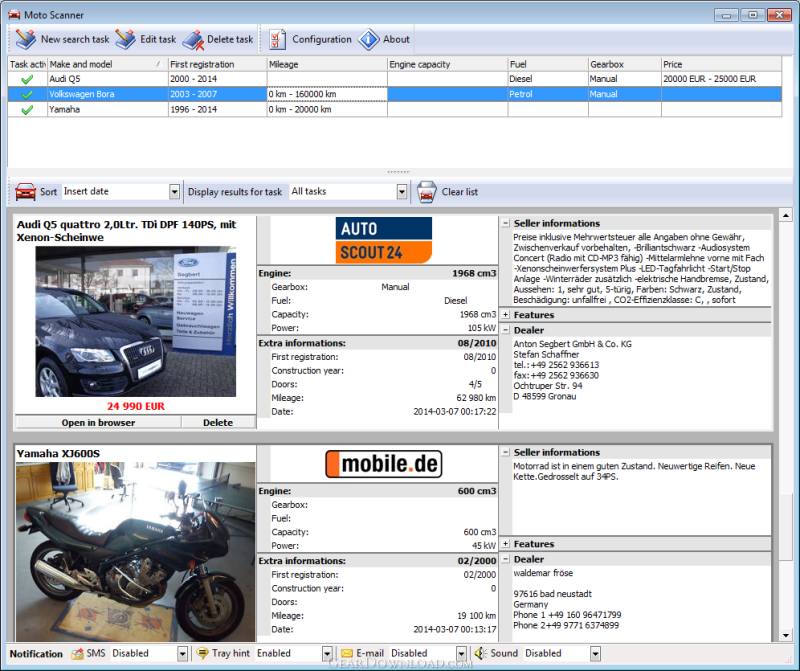800x671 pixels.
Task: Click the '0 km - 160000 km' mileage cell
Action: 327,94
